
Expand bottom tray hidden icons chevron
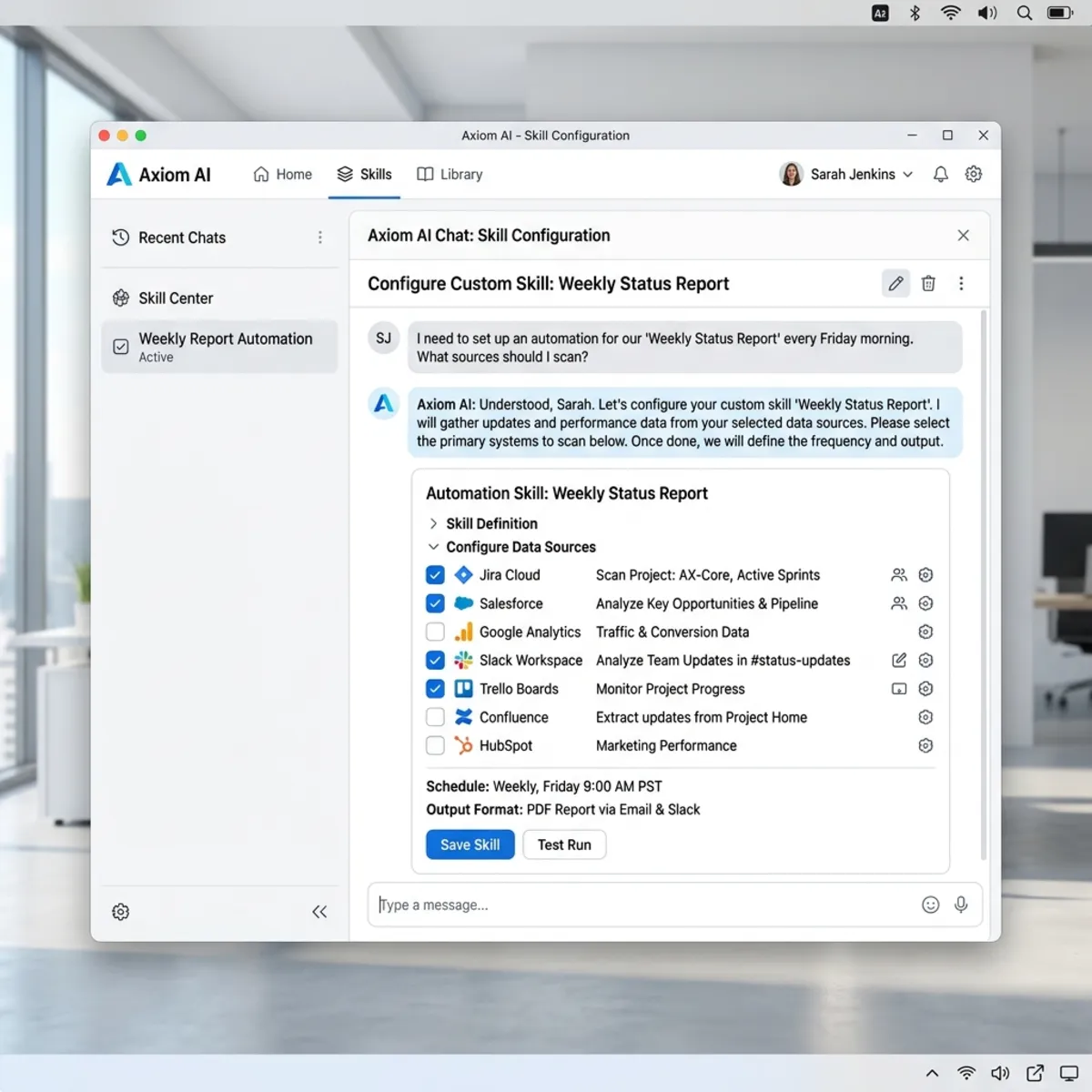coord(933,1074)
